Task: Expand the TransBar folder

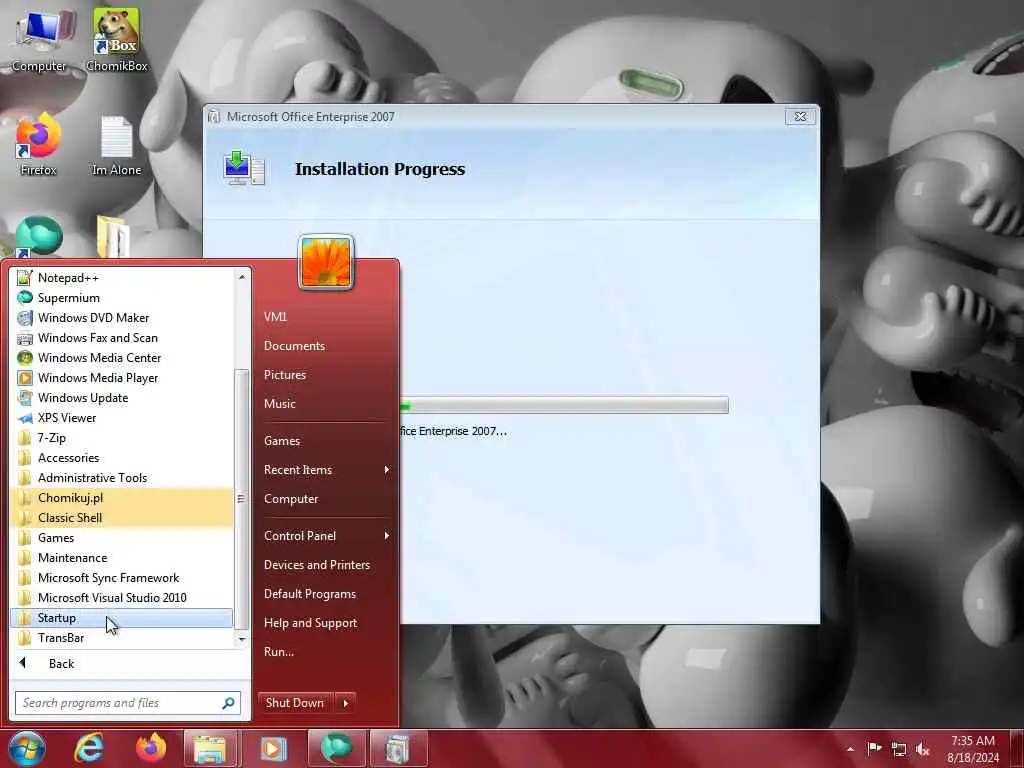Action: (x=121, y=638)
